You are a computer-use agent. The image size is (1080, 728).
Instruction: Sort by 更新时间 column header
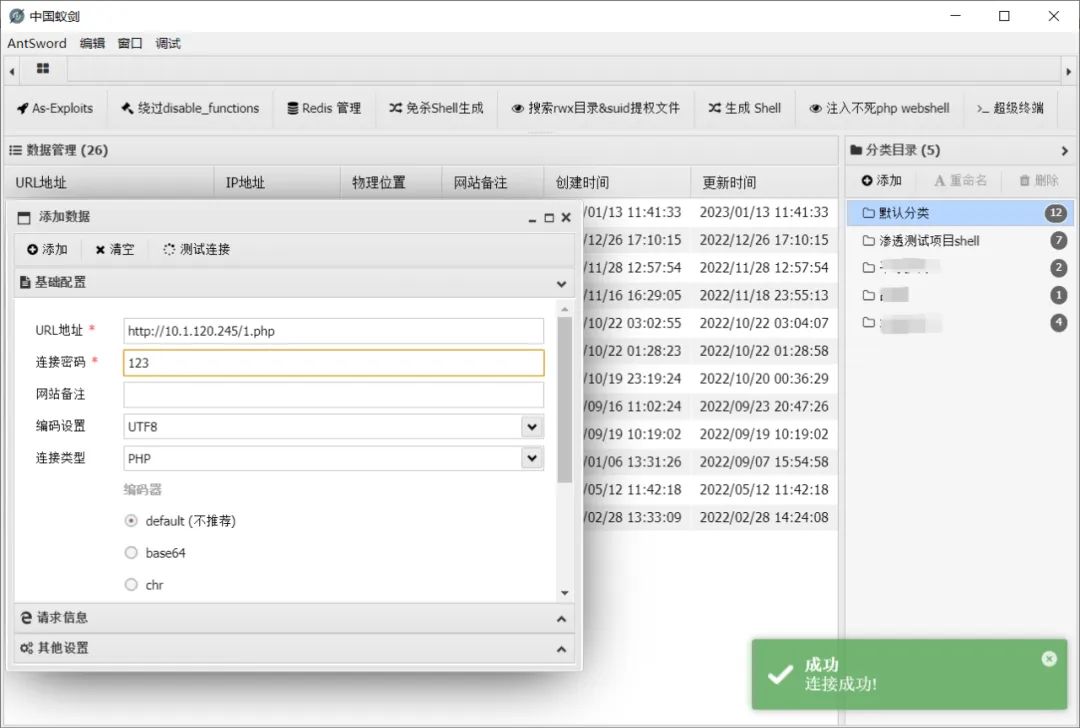pyautogui.click(x=764, y=183)
